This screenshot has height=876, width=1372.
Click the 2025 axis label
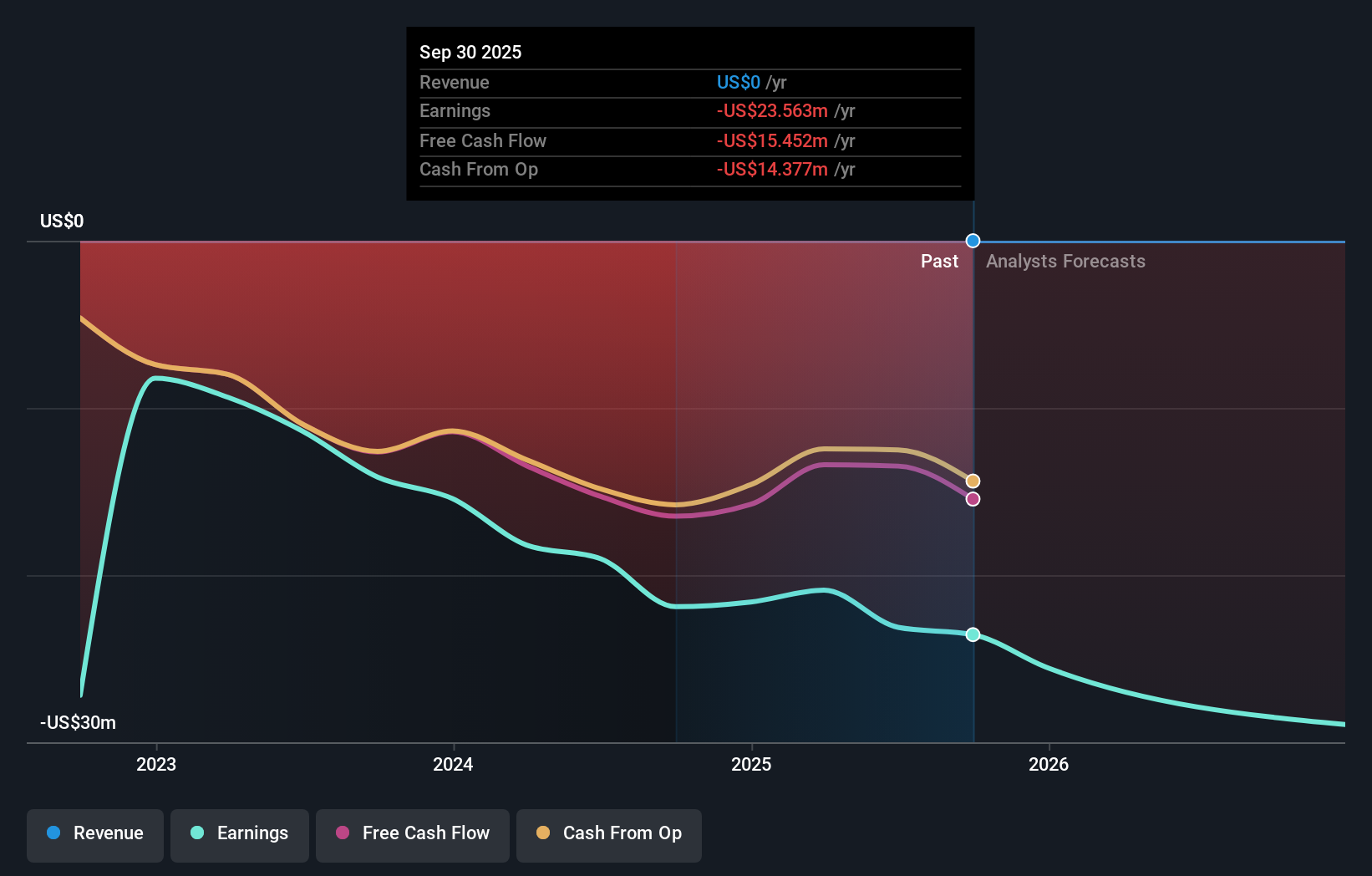(x=751, y=764)
